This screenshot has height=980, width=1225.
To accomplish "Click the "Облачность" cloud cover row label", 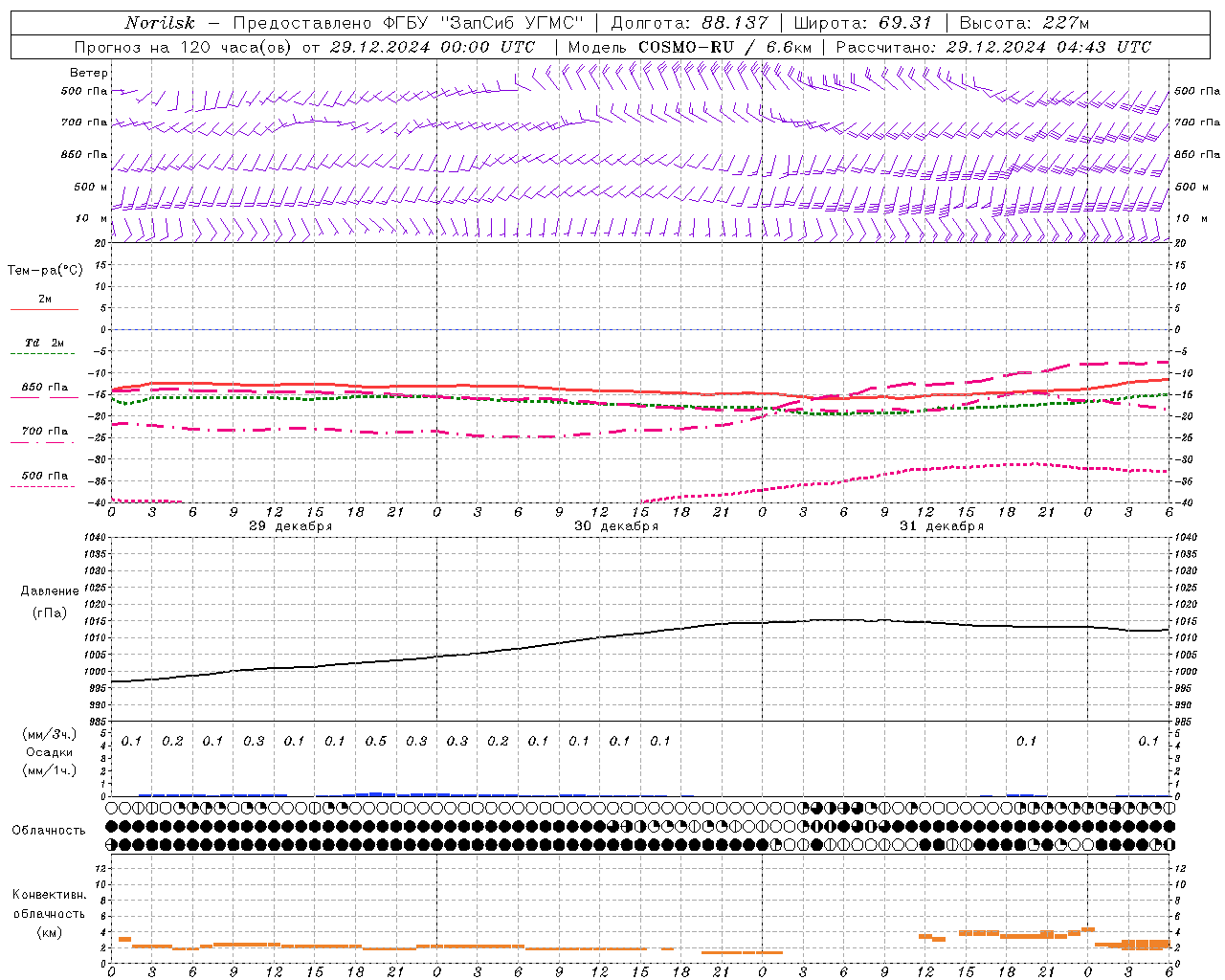I will pos(49,831).
